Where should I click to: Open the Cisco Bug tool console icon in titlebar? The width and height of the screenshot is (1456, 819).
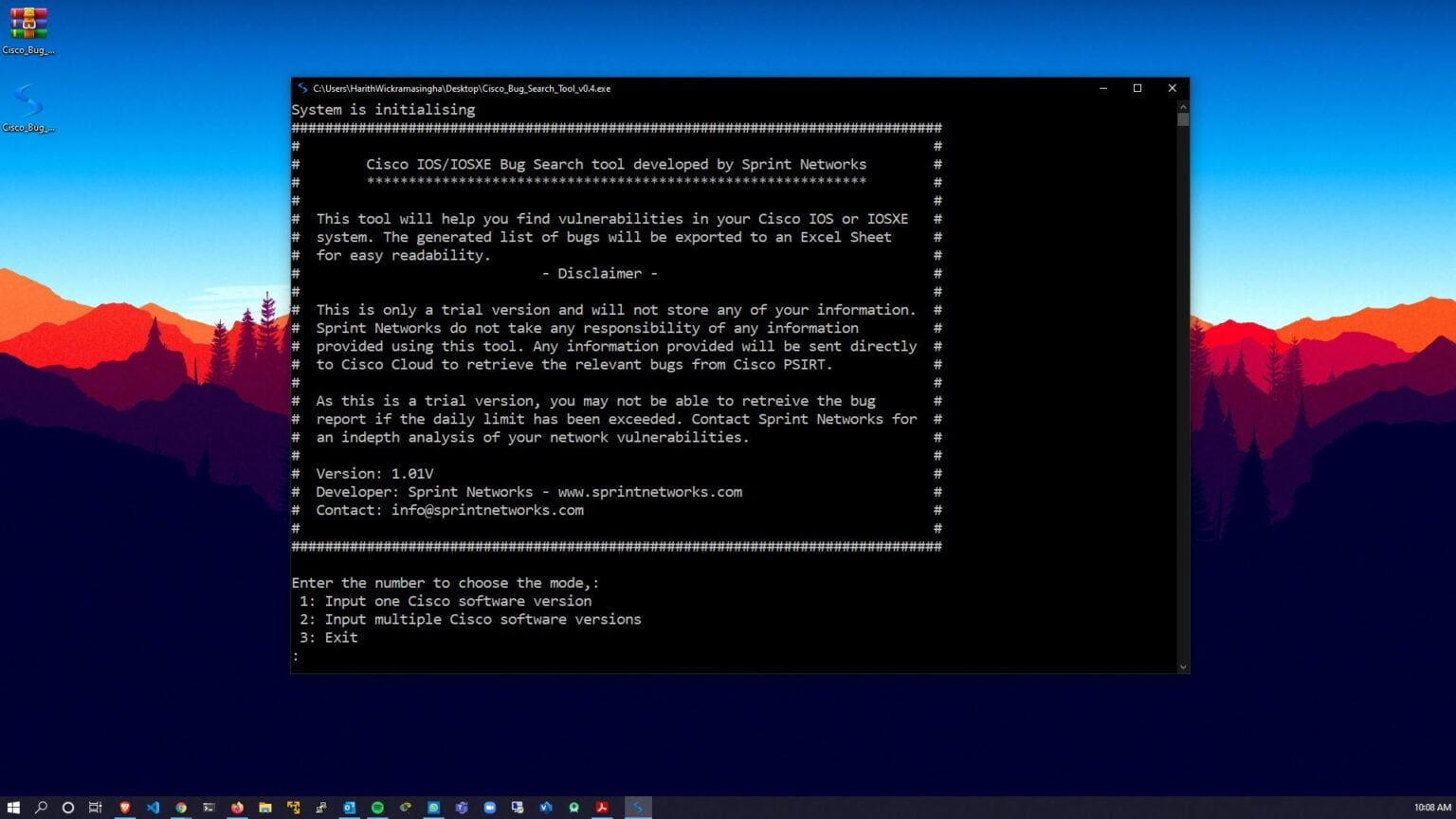pyautogui.click(x=303, y=88)
